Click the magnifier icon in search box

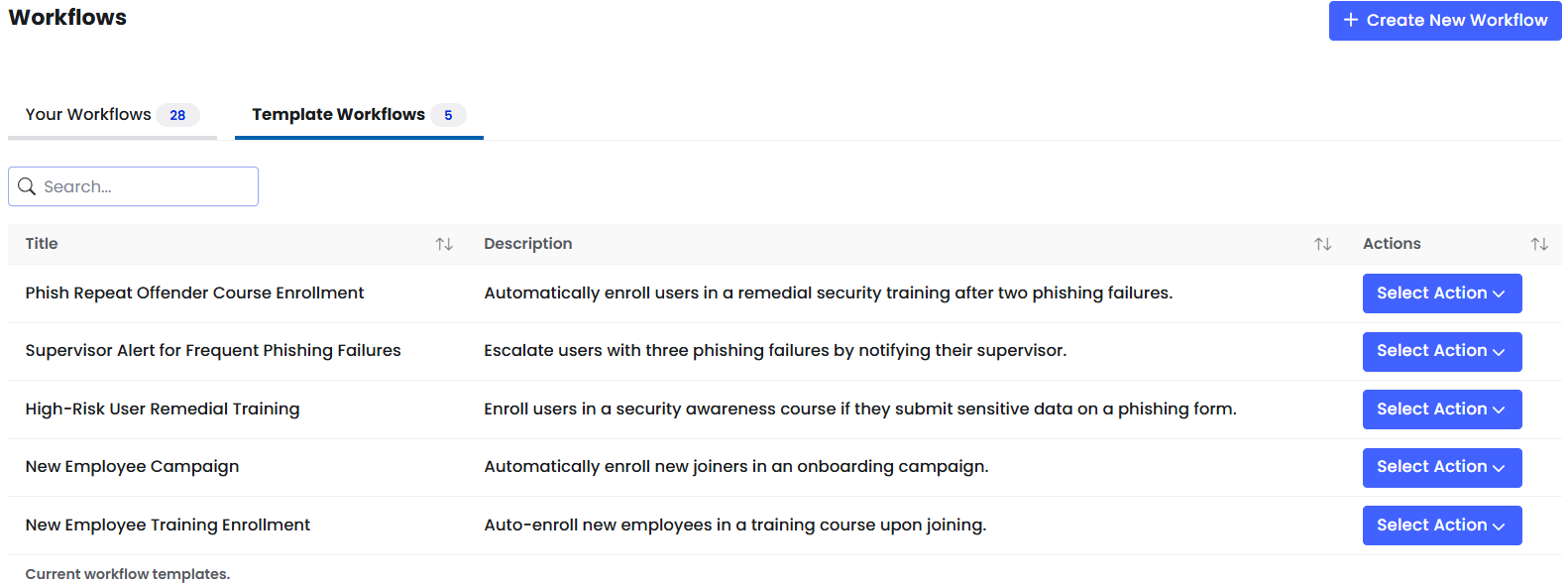tap(27, 186)
